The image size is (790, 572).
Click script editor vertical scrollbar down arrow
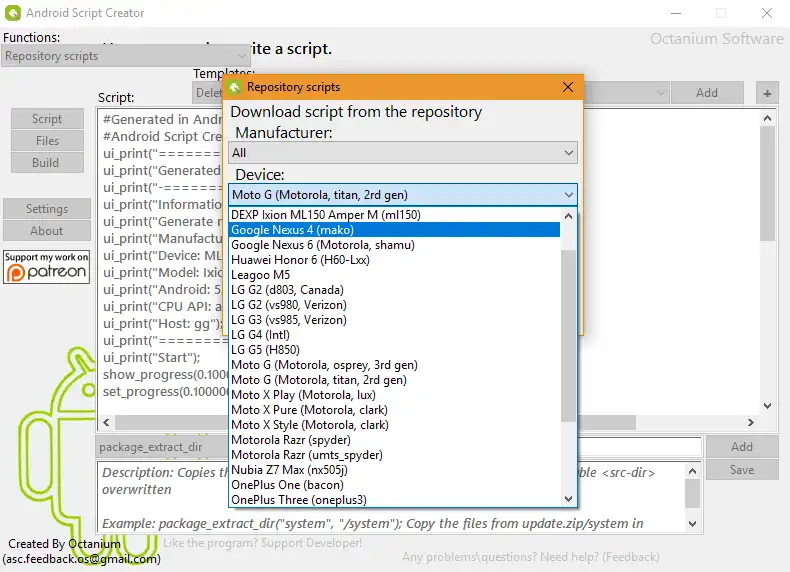pyautogui.click(x=767, y=406)
